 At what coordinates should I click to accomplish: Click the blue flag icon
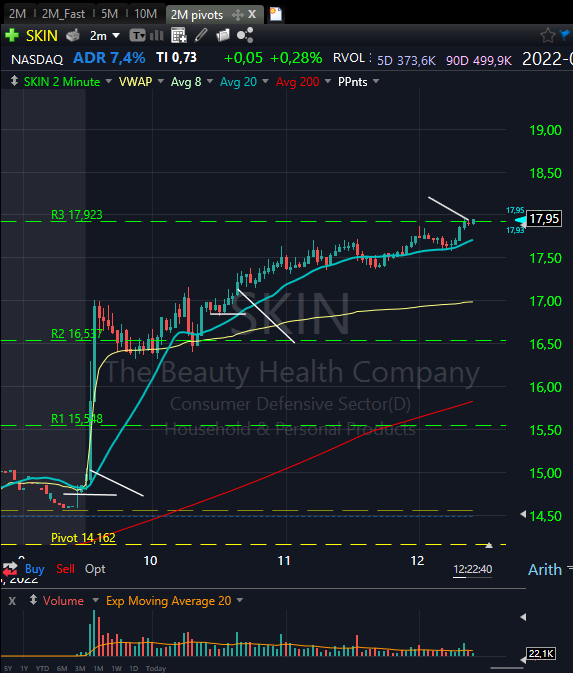click(566, 35)
